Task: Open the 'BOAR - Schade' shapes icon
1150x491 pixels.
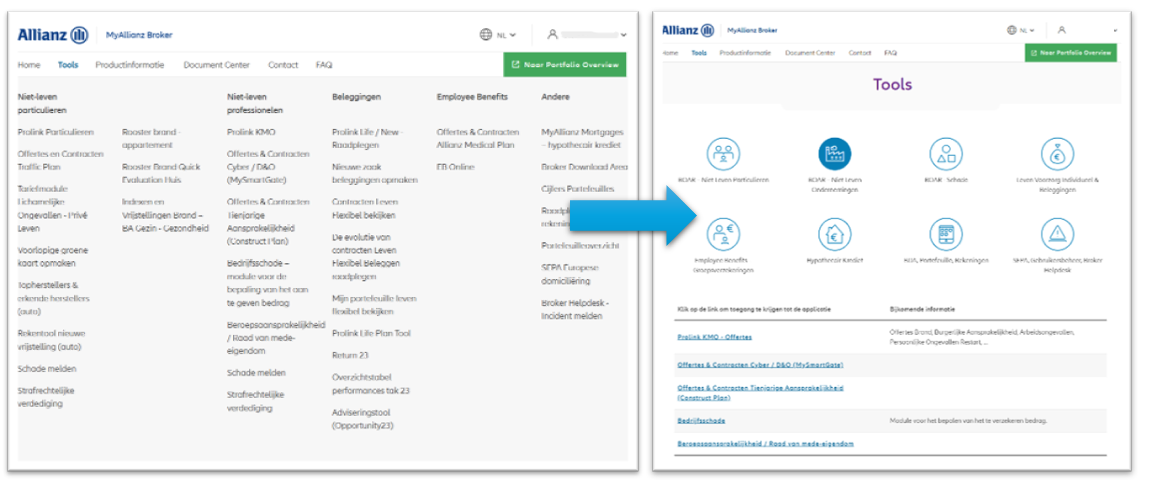Action: pos(946,154)
